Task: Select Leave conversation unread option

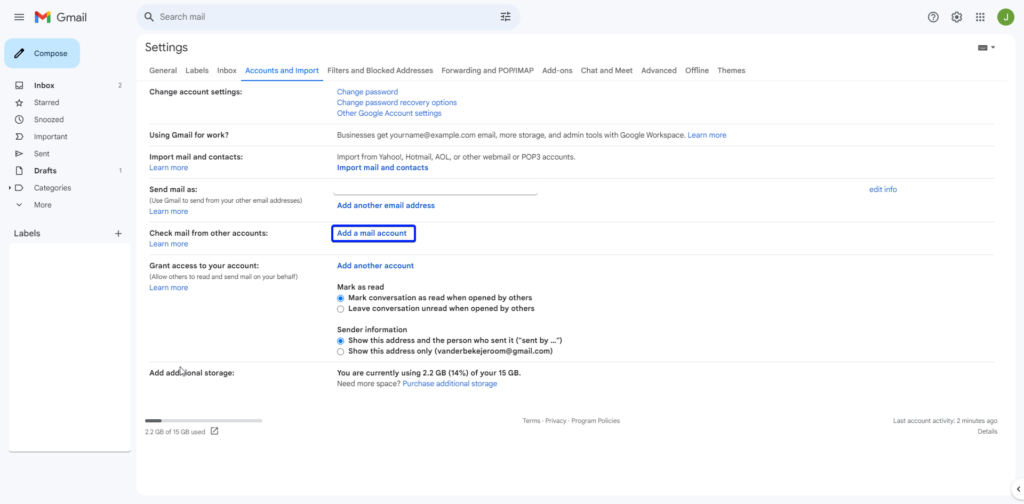Action: [x=341, y=309]
